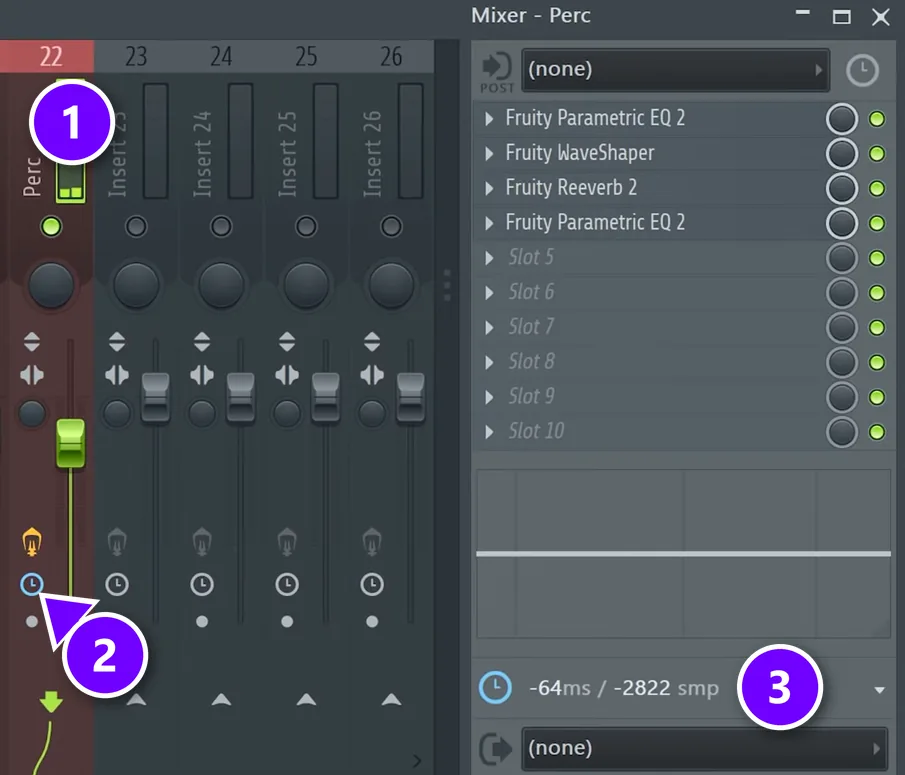Mute the Perc mixer track

[51, 226]
